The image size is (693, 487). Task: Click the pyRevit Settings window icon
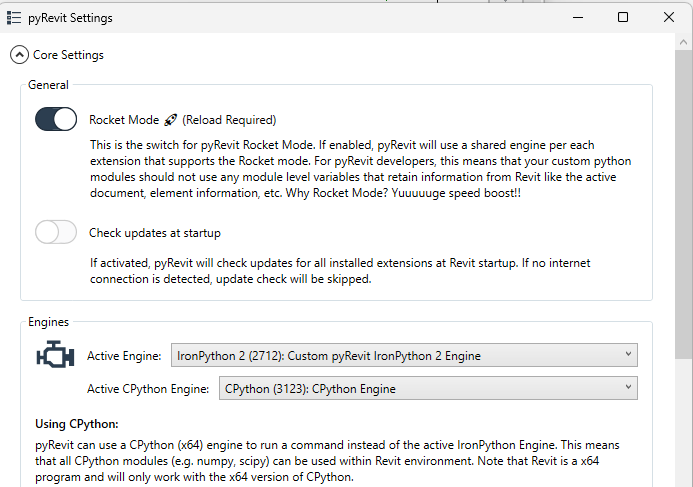click(14, 18)
